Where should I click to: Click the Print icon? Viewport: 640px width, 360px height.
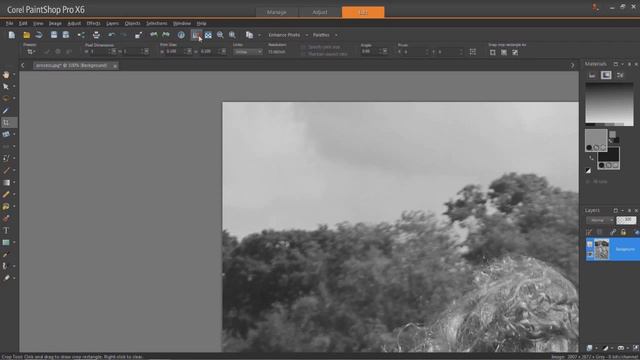point(96,35)
